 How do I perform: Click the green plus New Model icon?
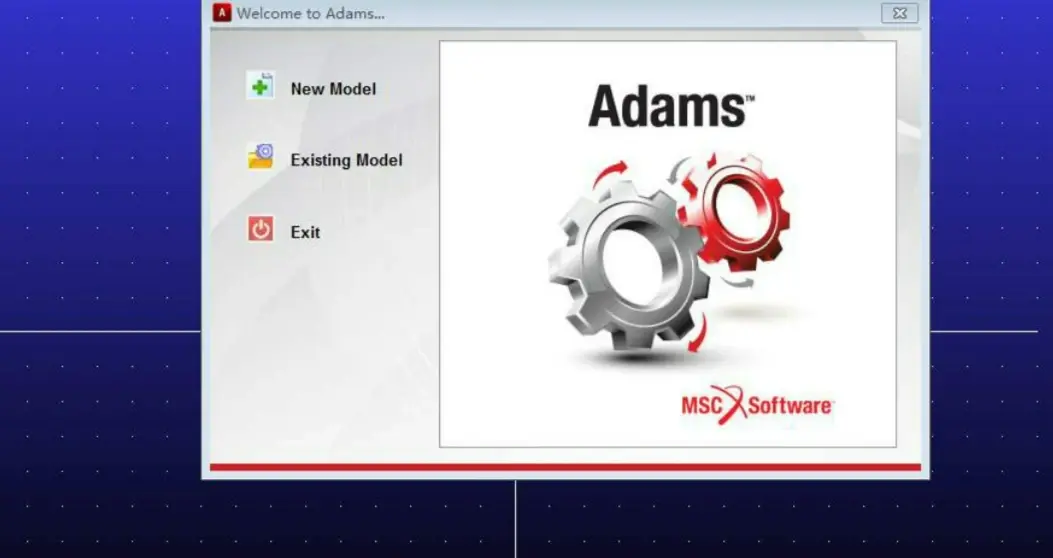(261, 86)
